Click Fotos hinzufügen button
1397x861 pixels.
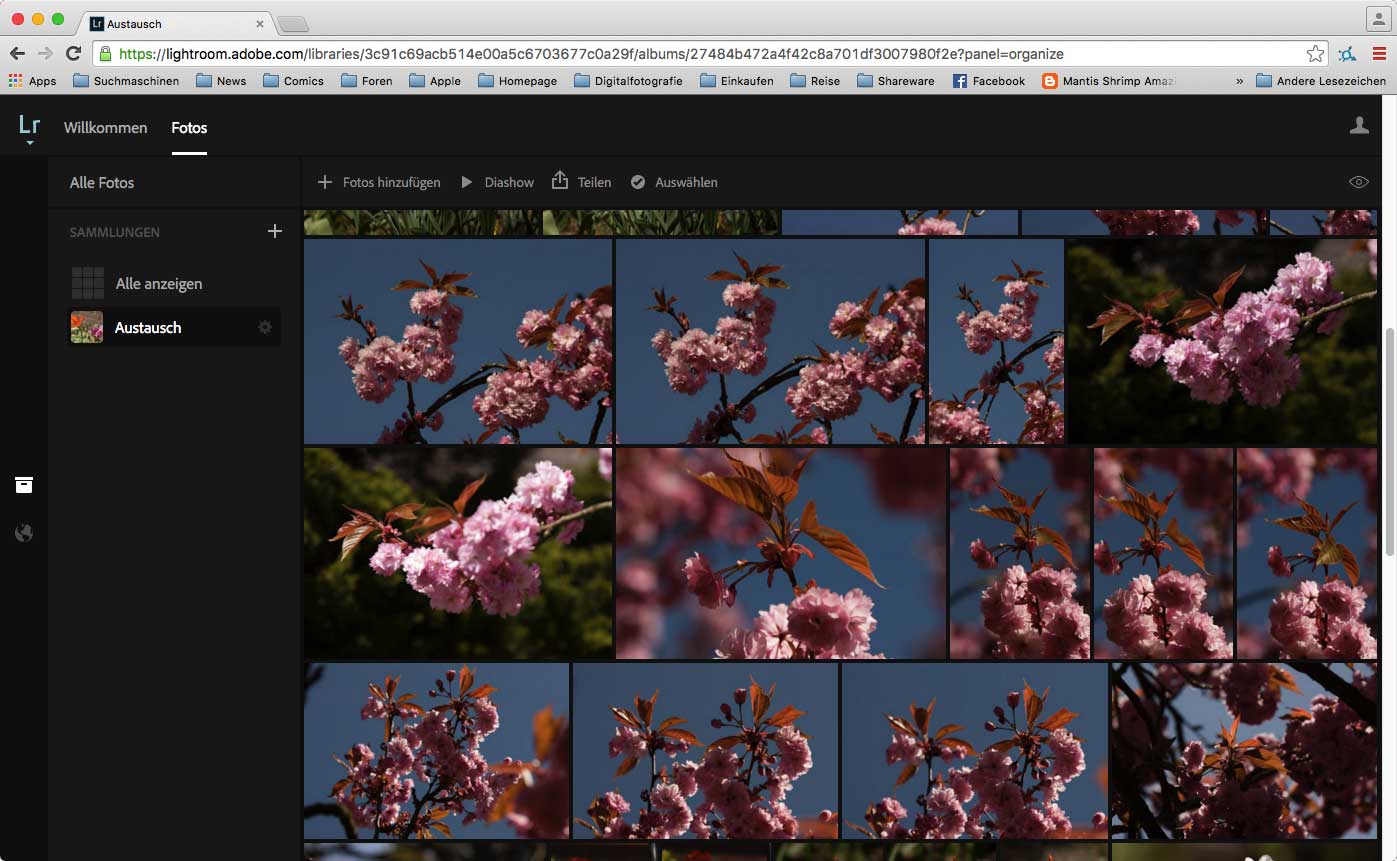(379, 182)
